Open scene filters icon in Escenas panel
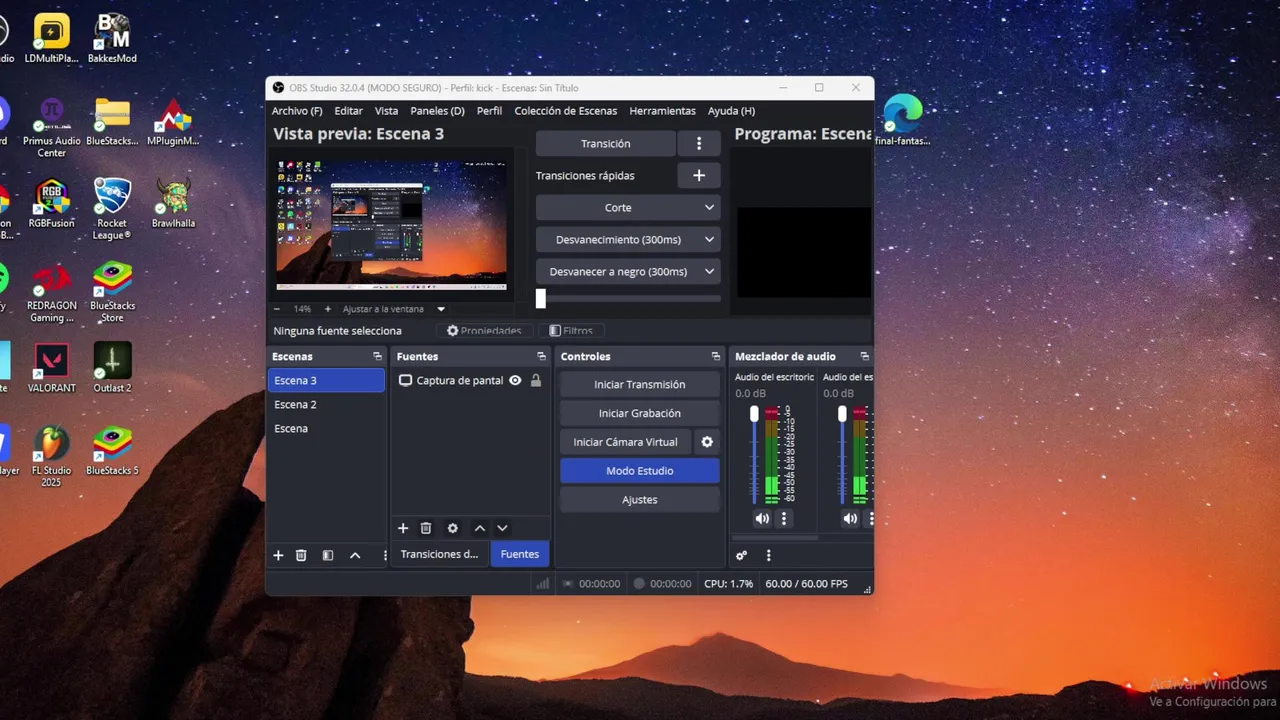Screen dimensions: 1280x720 [327, 555]
